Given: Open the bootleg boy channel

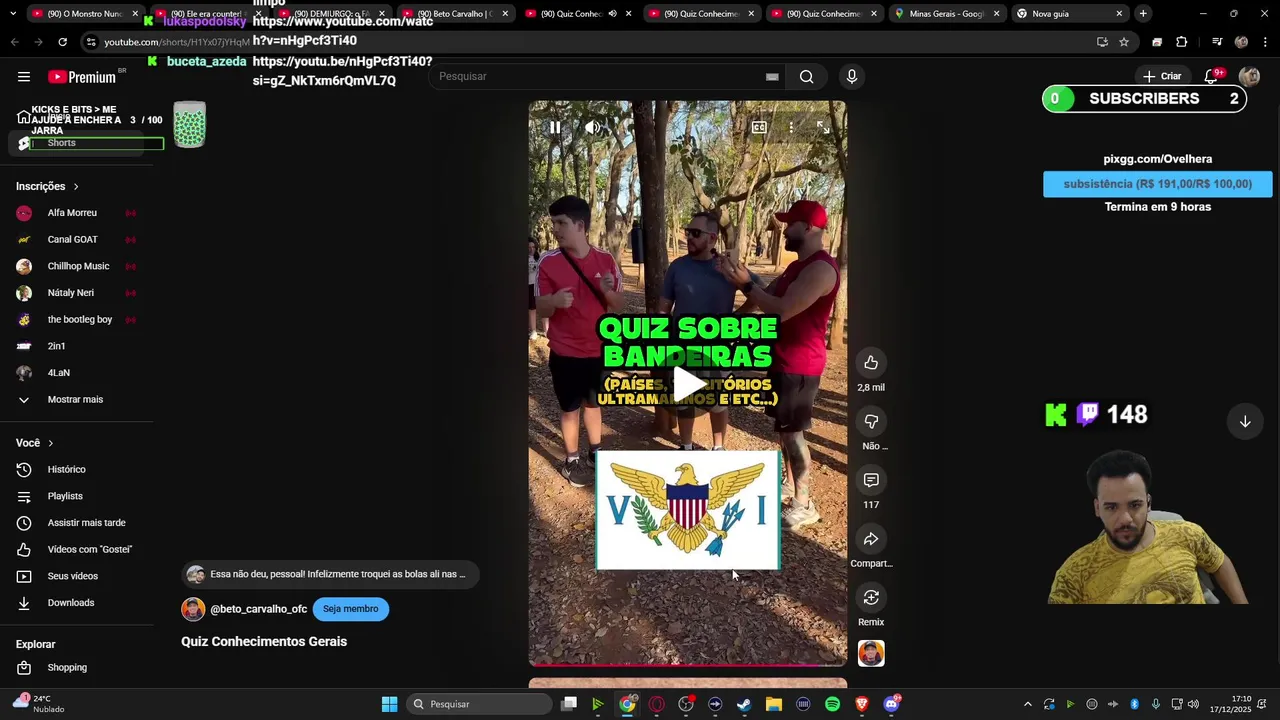Looking at the screenshot, I should pos(76,320).
